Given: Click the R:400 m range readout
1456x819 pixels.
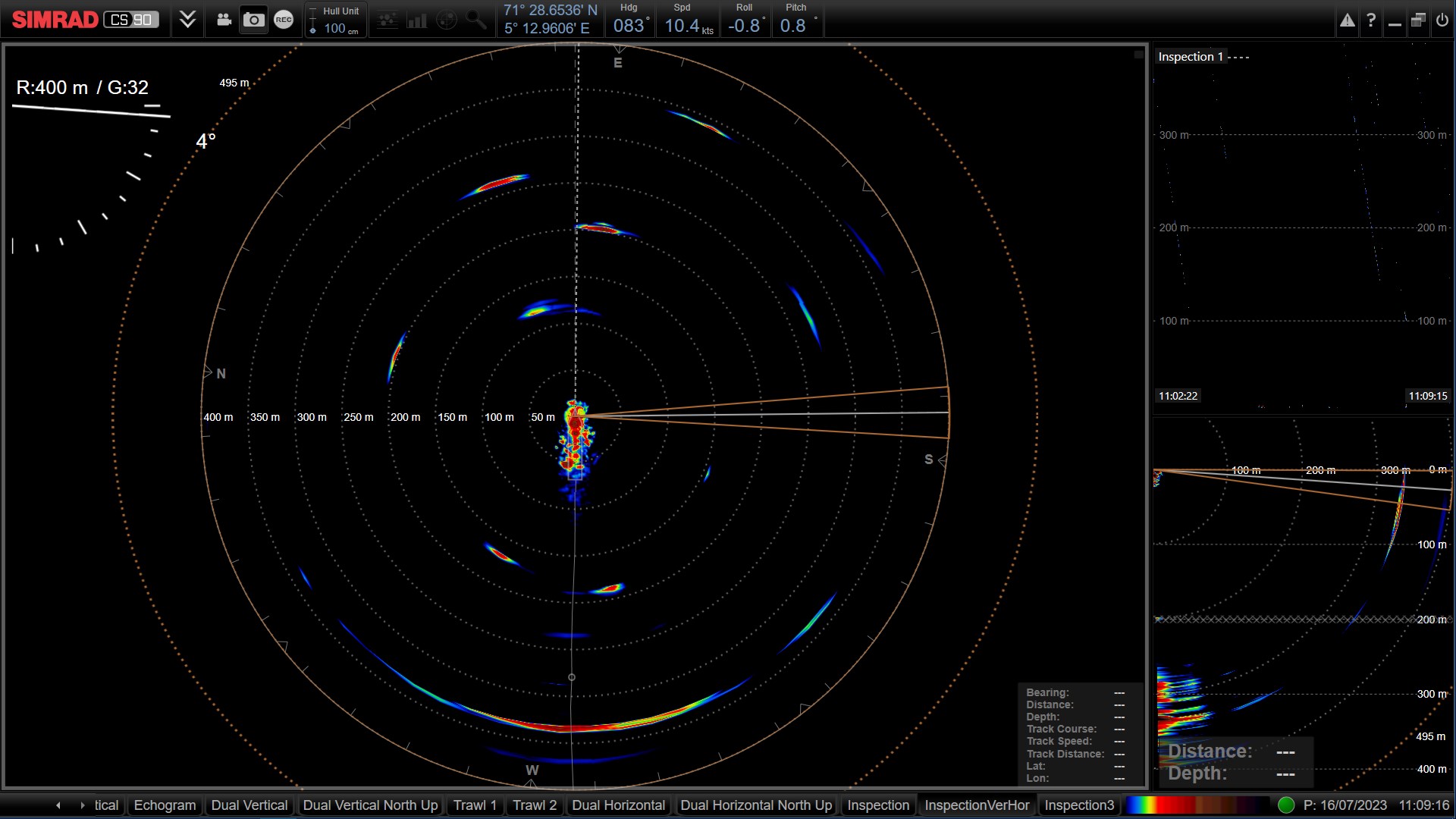Looking at the screenshot, I should click(x=52, y=88).
